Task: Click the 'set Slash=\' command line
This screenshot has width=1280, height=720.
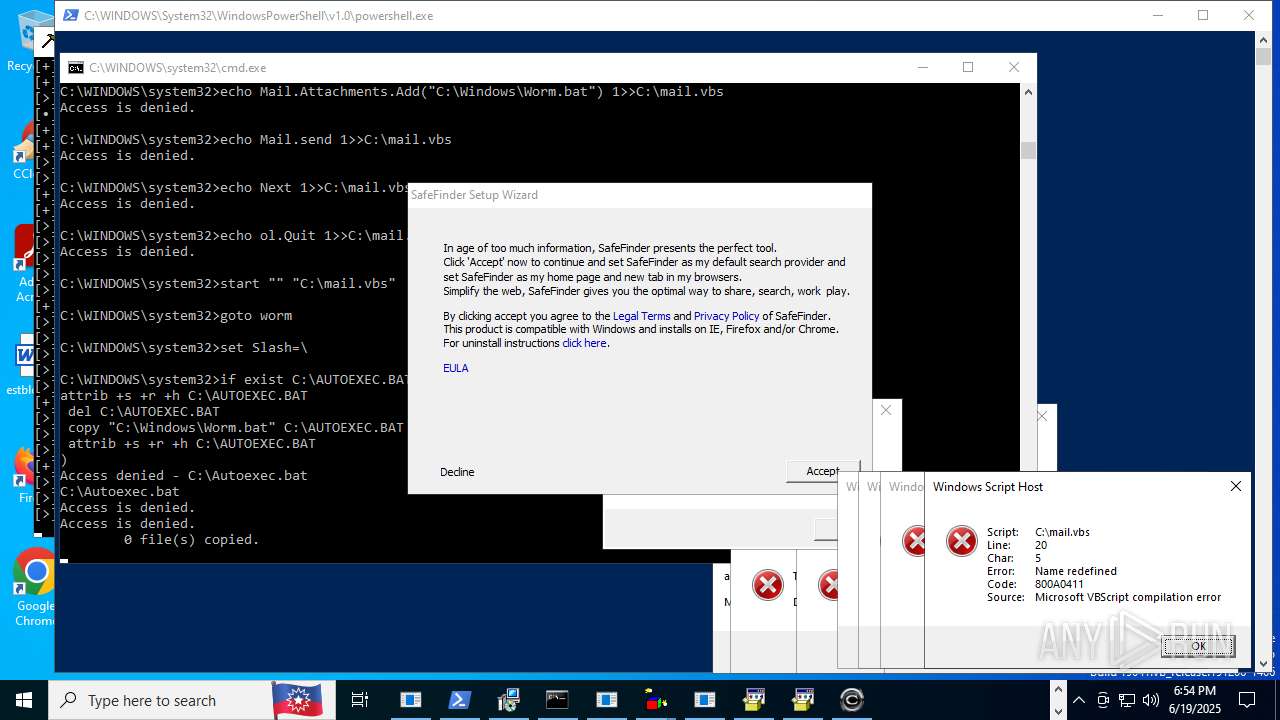Action: point(264,348)
